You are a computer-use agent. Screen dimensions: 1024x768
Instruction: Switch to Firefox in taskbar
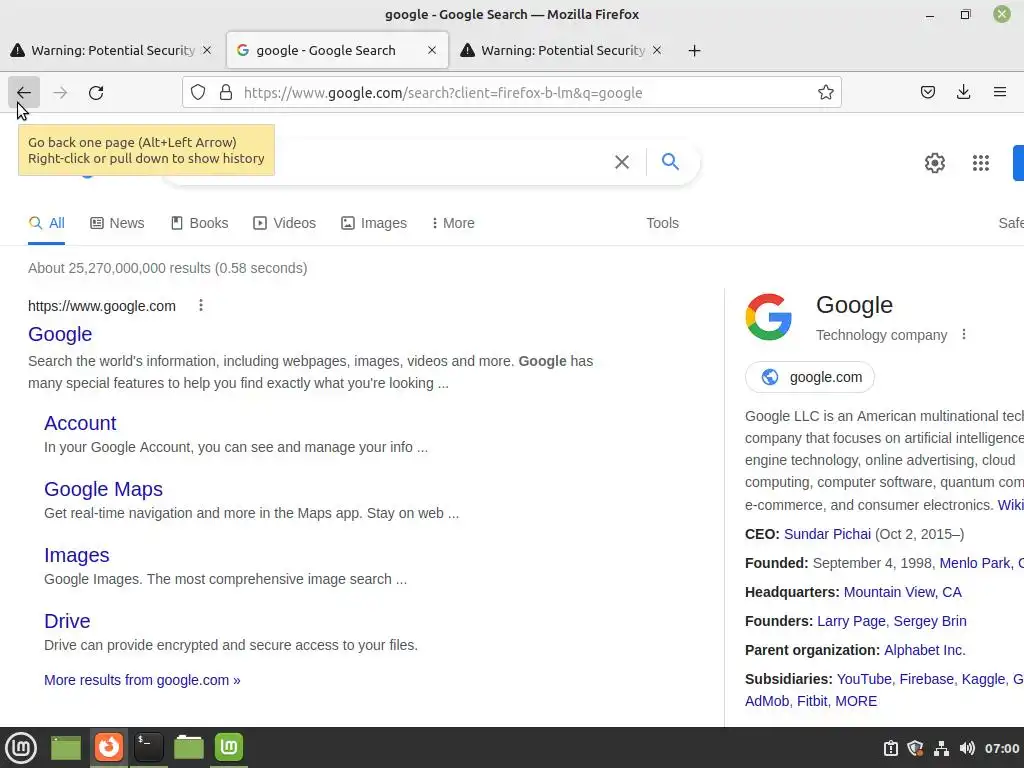108,747
